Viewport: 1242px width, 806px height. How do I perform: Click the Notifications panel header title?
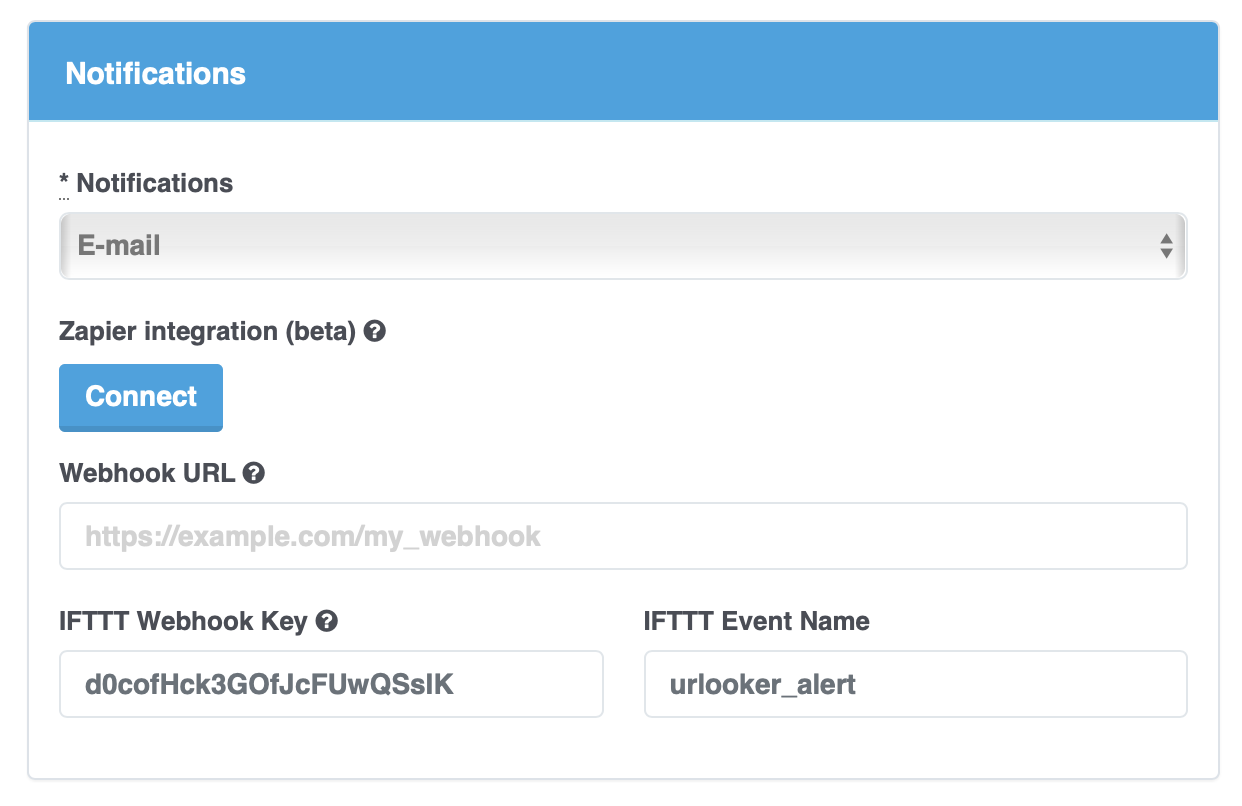(x=155, y=74)
